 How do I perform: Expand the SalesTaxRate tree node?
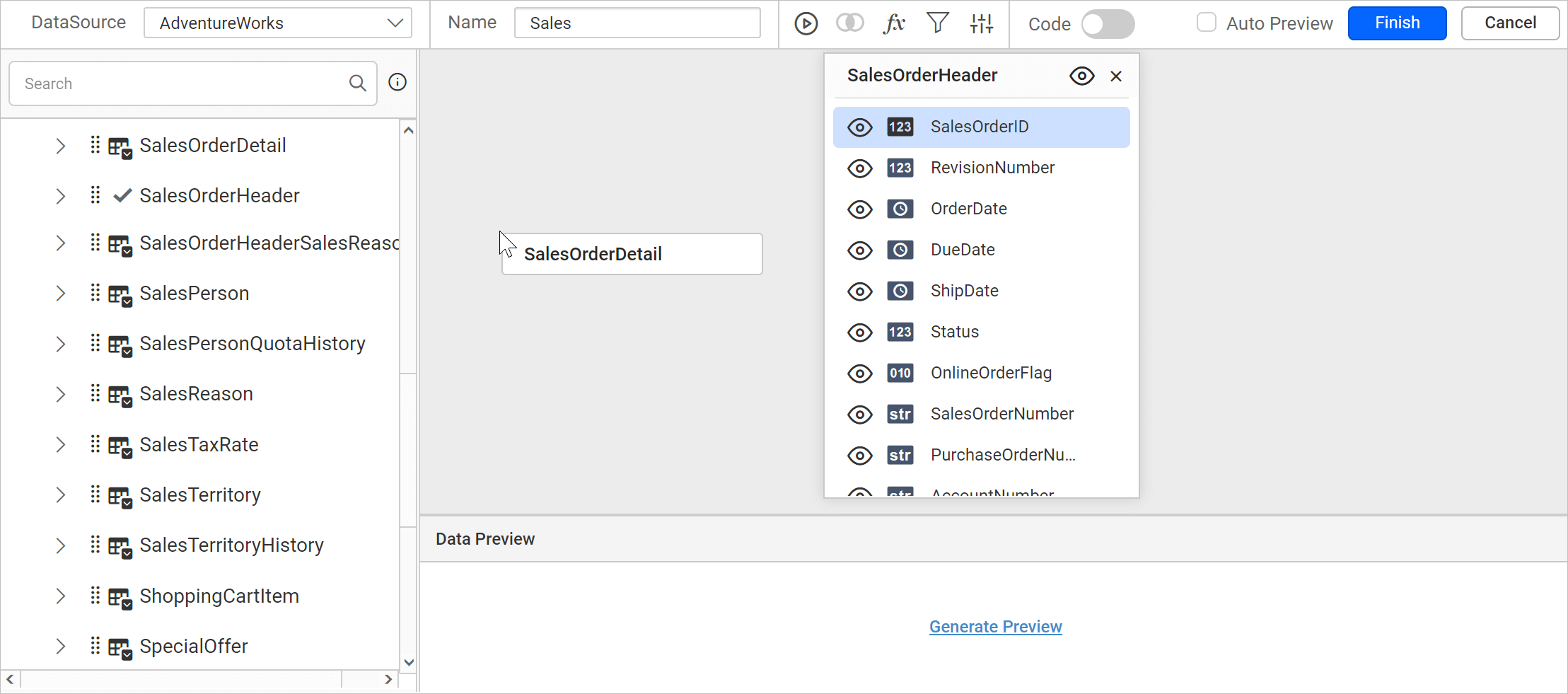click(x=61, y=445)
